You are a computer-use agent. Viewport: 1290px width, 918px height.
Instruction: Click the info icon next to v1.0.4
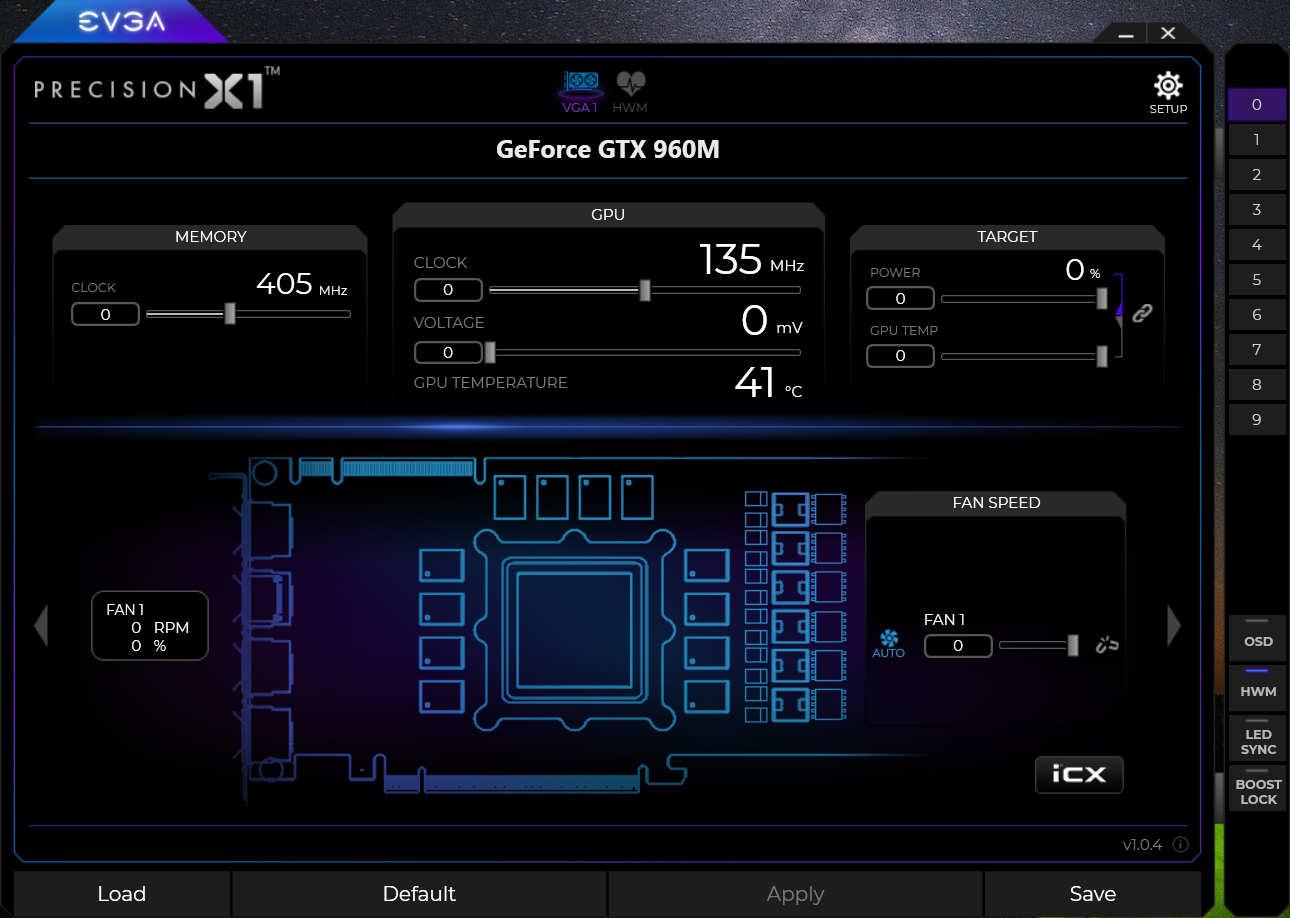click(1180, 845)
